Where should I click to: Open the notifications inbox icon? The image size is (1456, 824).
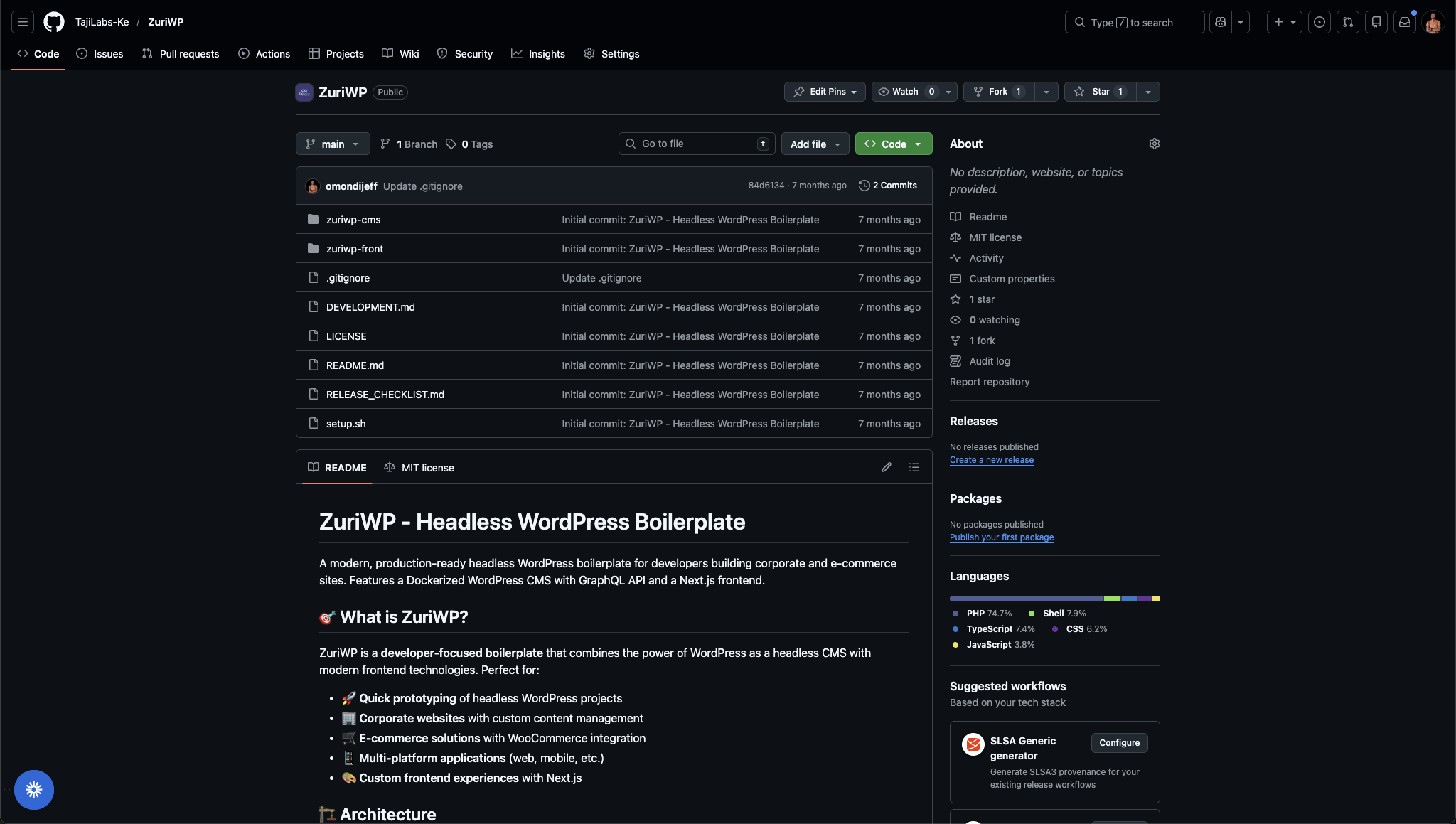pyautogui.click(x=1405, y=22)
